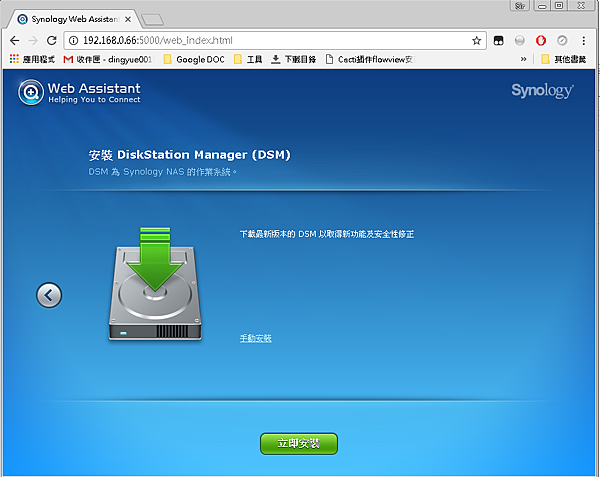The width and height of the screenshot is (600, 477).
Task: Open the Cacti flowview bookmark
Action: click(x=370, y=59)
